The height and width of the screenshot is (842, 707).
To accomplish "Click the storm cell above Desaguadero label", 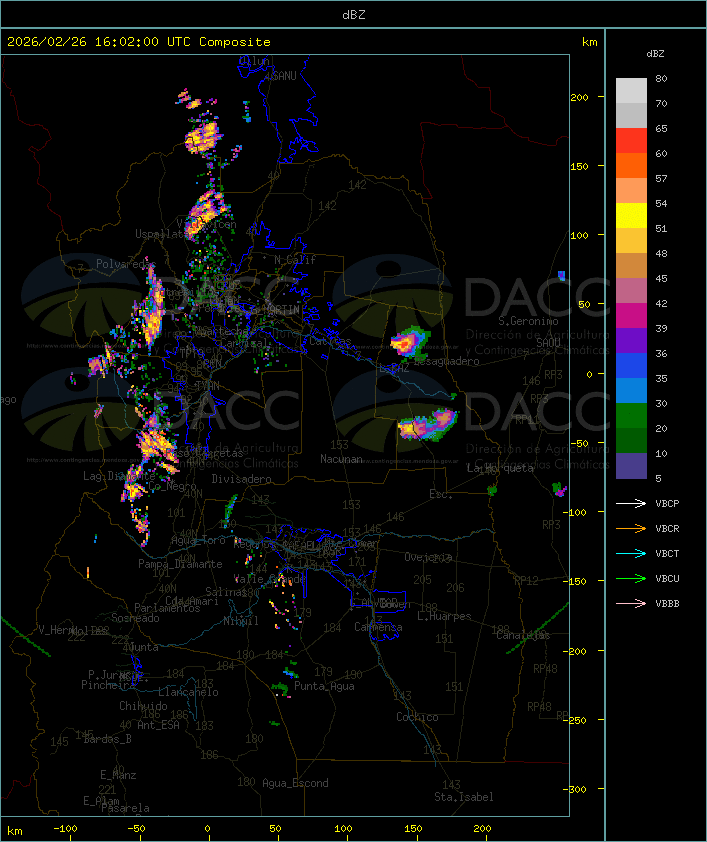I will pos(409,342).
